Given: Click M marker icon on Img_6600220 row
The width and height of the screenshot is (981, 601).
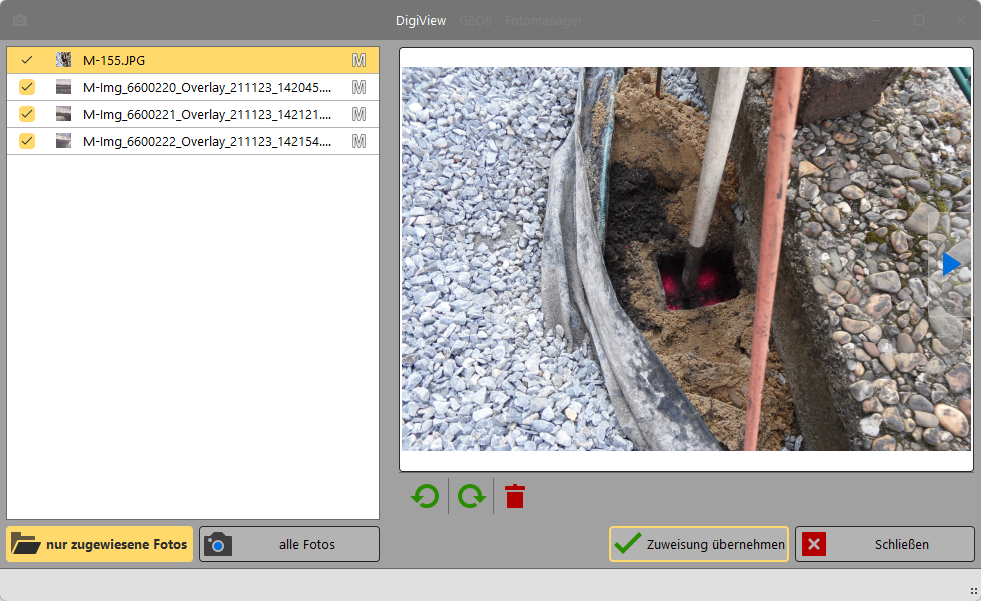Looking at the screenshot, I should pyautogui.click(x=359, y=87).
